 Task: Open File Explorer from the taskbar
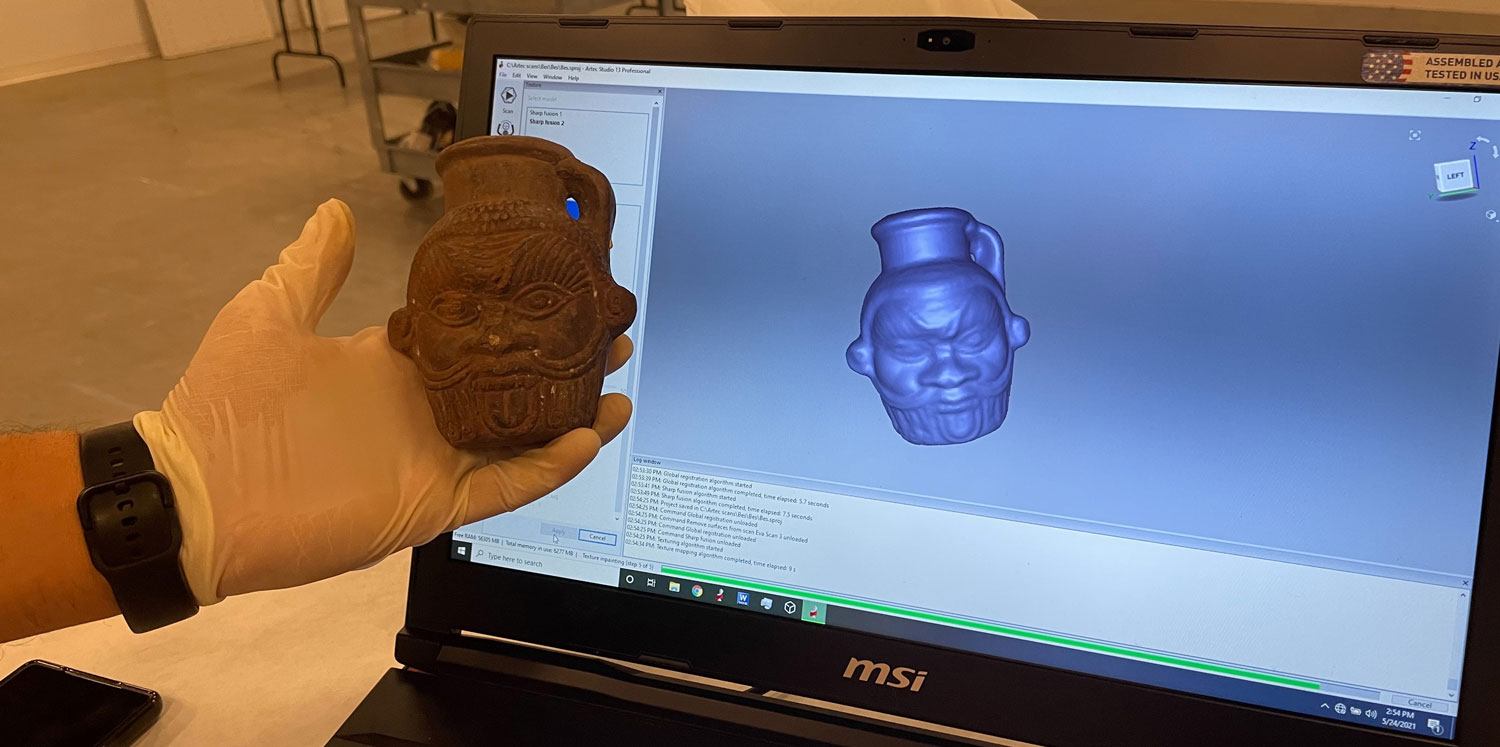[674, 587]
